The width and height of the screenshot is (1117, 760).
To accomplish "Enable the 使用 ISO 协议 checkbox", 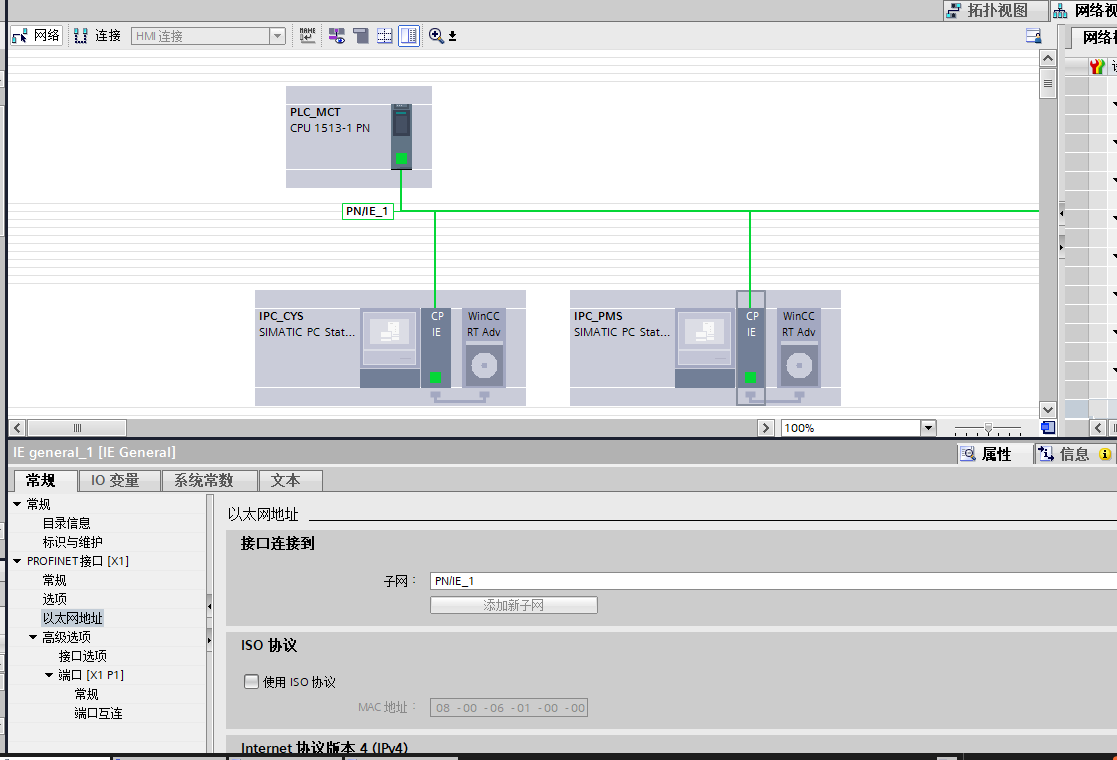I will 252,682.
